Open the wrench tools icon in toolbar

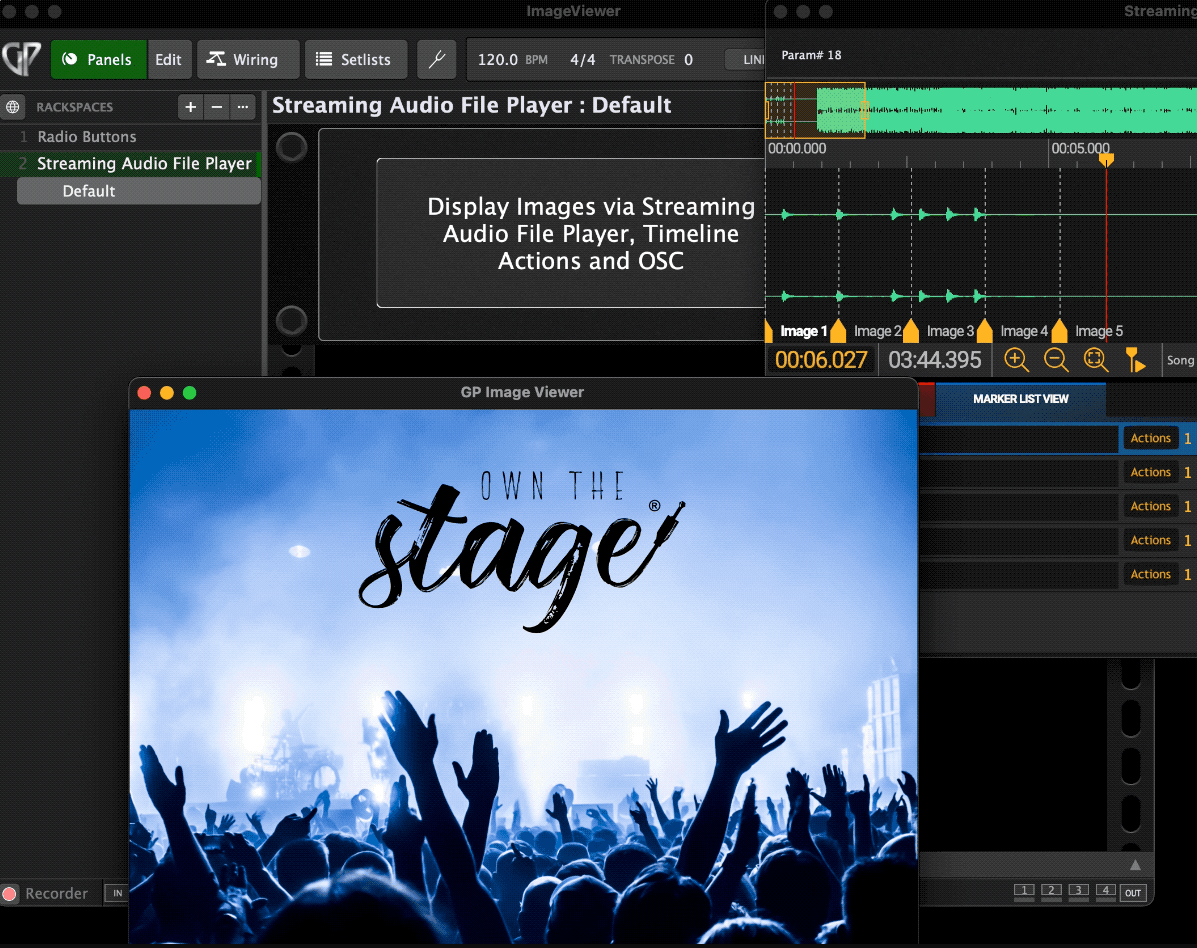[436, 60]
